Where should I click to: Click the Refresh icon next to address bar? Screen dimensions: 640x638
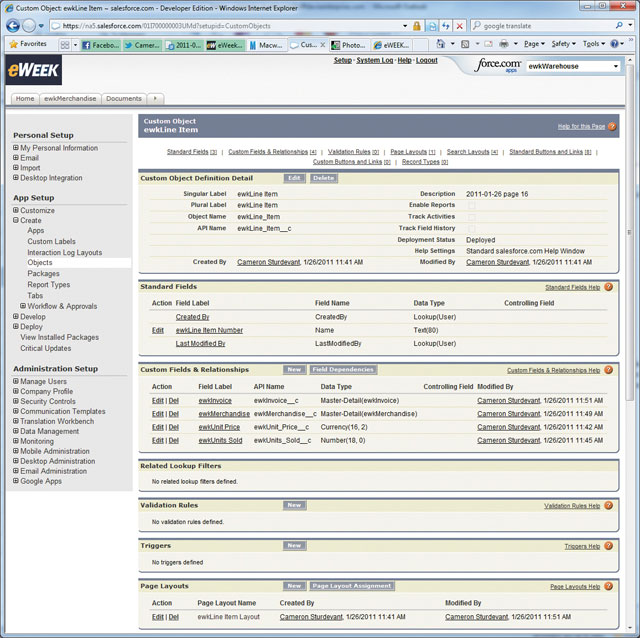(445, 26)
